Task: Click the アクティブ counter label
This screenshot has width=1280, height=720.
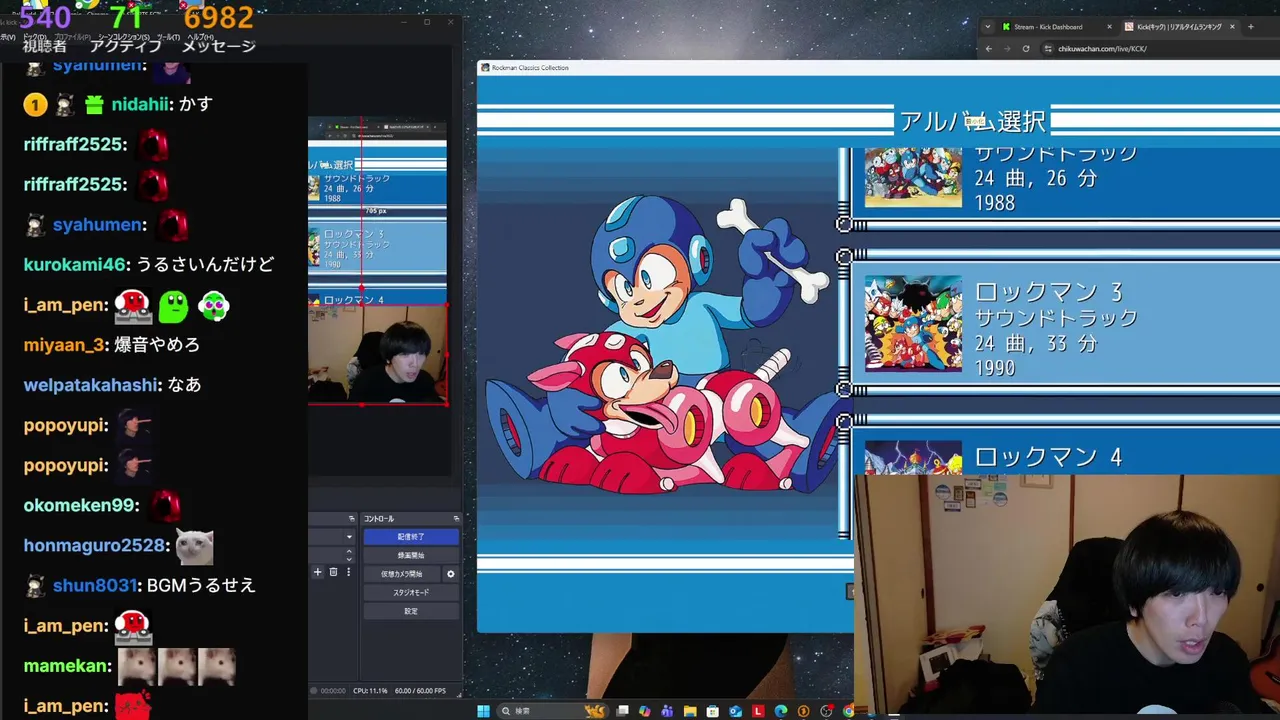Action: click(125, 45)
